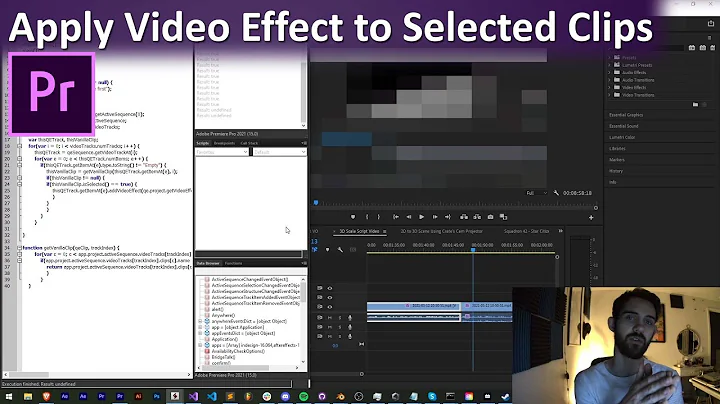Expand the Lumetri Presets folder
Image resolution: width=720 pixels, height=404 pixels.
coord(610,65)
